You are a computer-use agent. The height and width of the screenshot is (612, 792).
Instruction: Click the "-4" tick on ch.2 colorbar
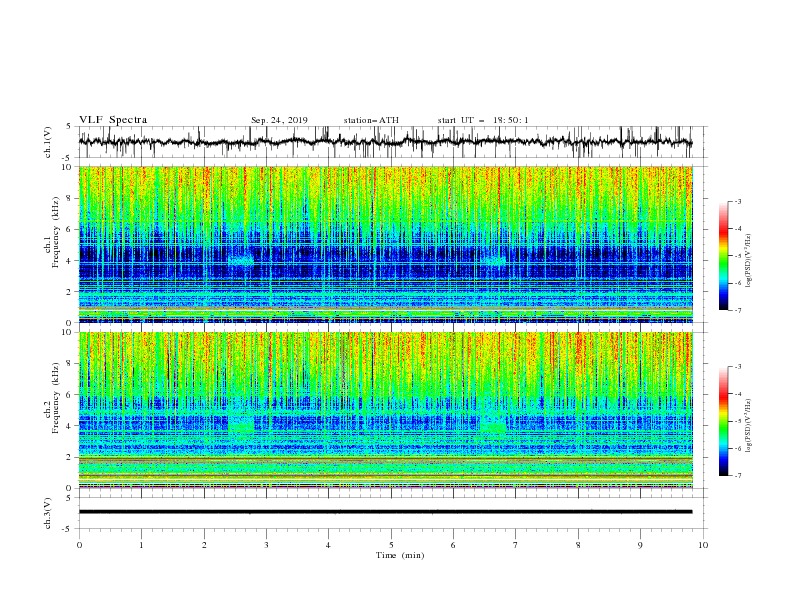coord(737,394)
